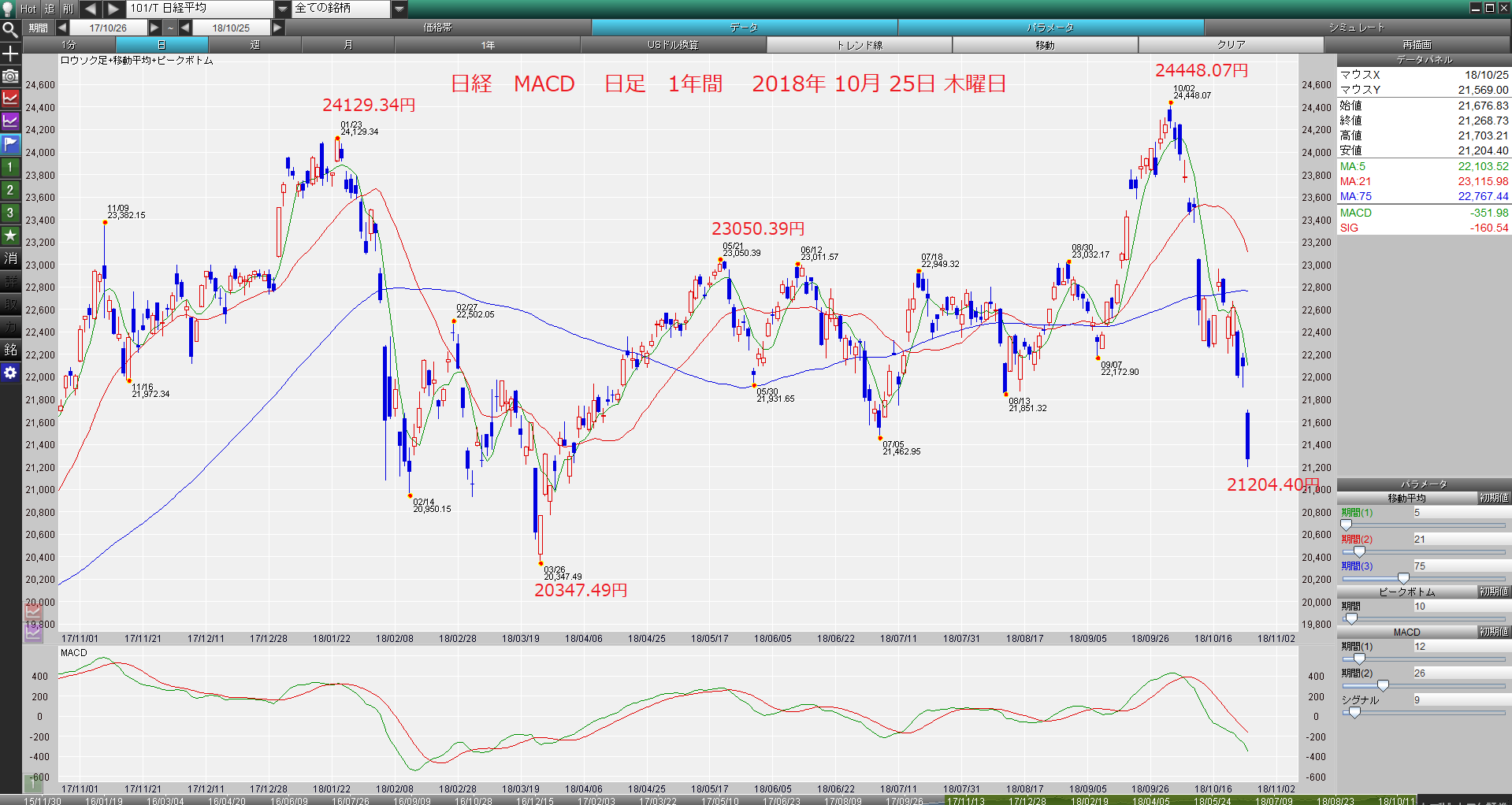Screen dimensions: 1512x805
Task: Reset MACD with 初期値 button
Action: 1494,632
